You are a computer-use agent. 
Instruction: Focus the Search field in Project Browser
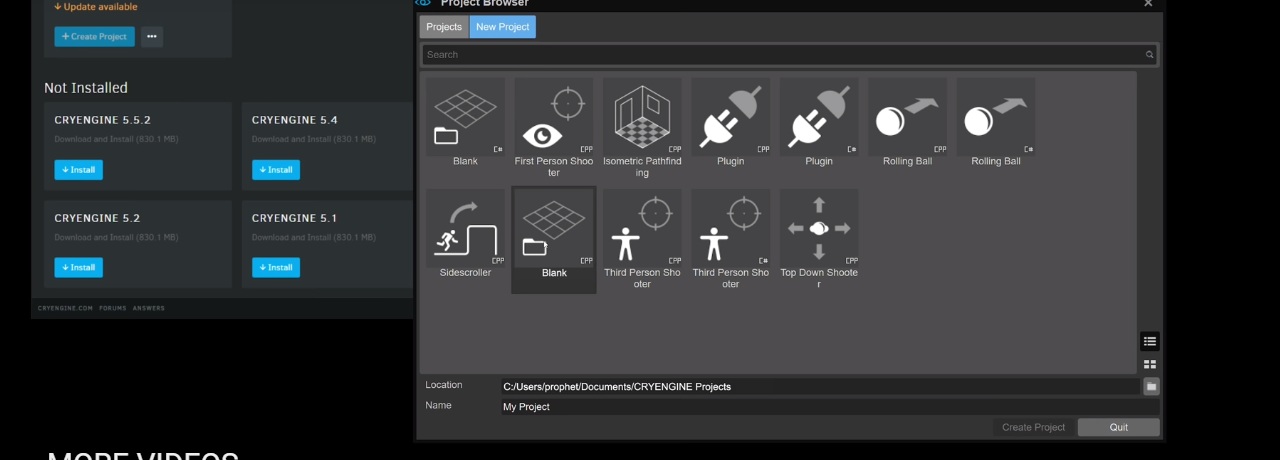[x=789, y=55]
